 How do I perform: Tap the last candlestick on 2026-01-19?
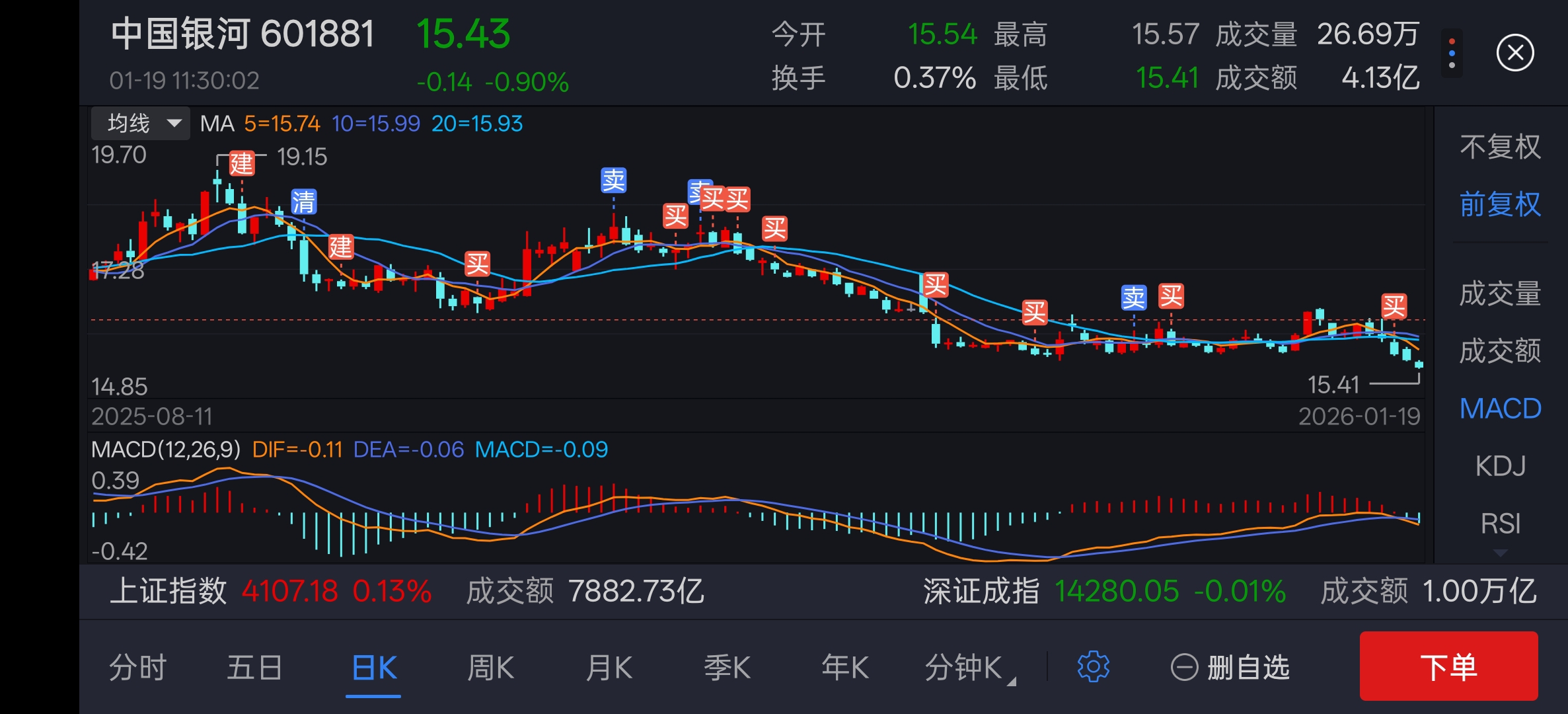click(1419, 364)
